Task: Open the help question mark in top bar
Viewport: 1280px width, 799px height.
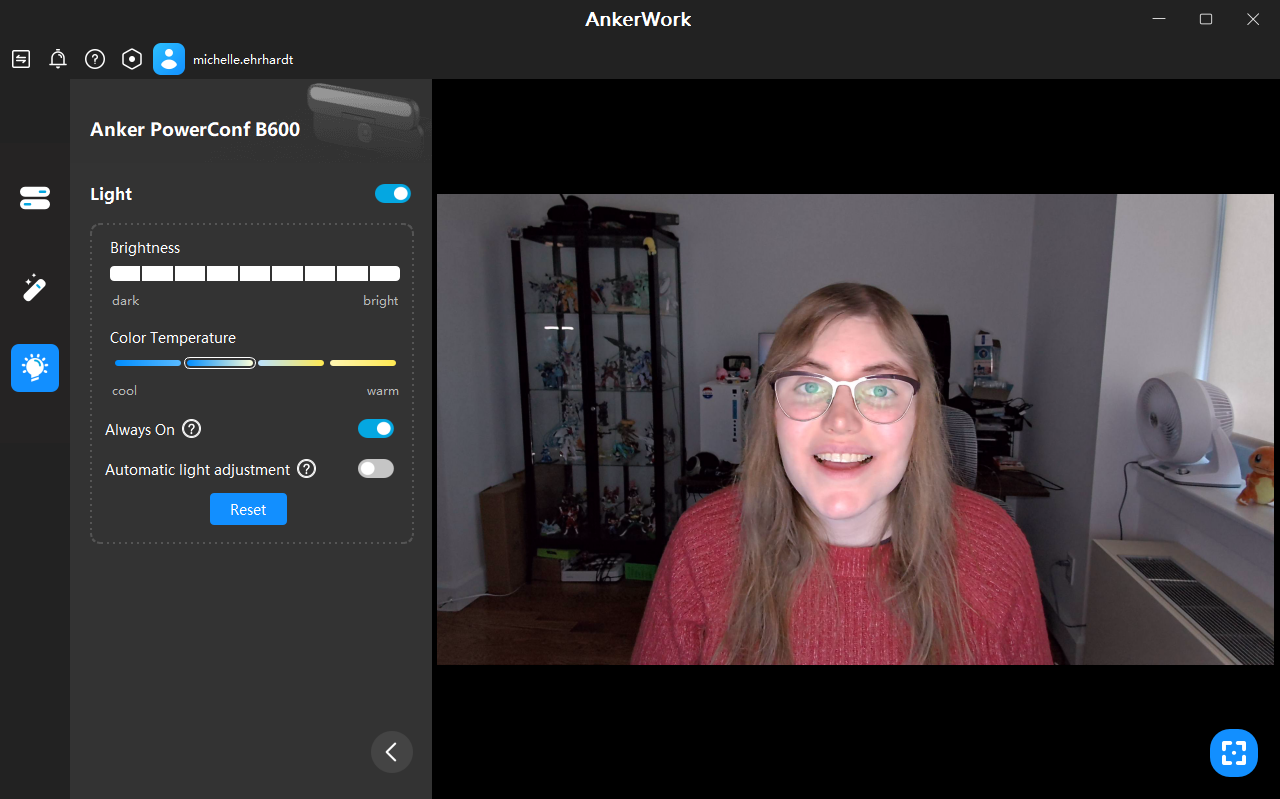Action: [x=95, y=59]
